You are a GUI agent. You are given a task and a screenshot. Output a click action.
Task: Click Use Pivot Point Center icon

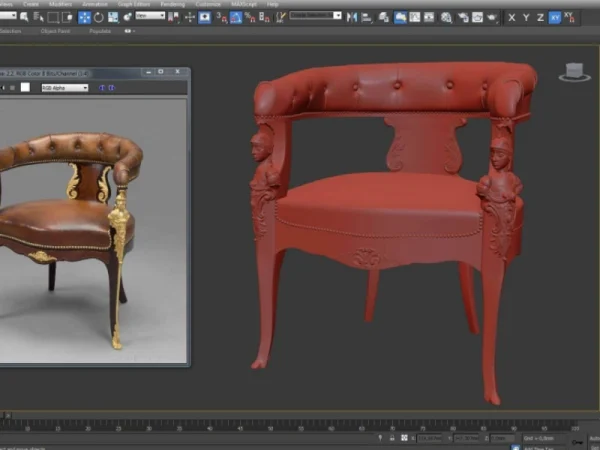click(x=174, y=17)
